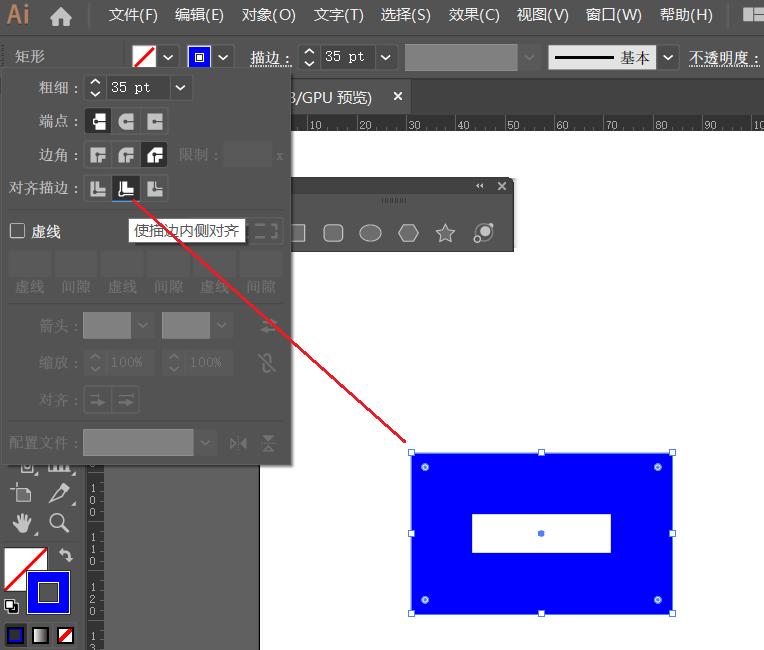The height and width of the screenshot is (650, 764).
Task: Click the Color mode button
Action: click(16, 635)
